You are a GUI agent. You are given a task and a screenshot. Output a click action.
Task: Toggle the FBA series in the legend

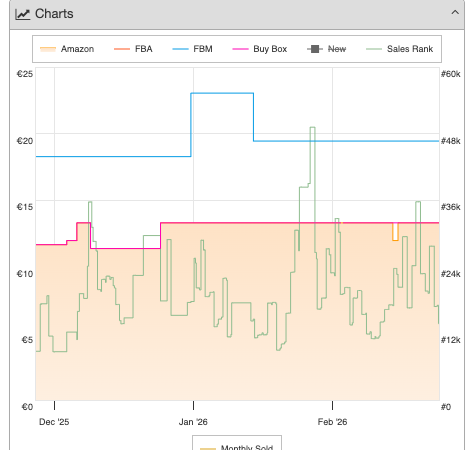point(133,49)
